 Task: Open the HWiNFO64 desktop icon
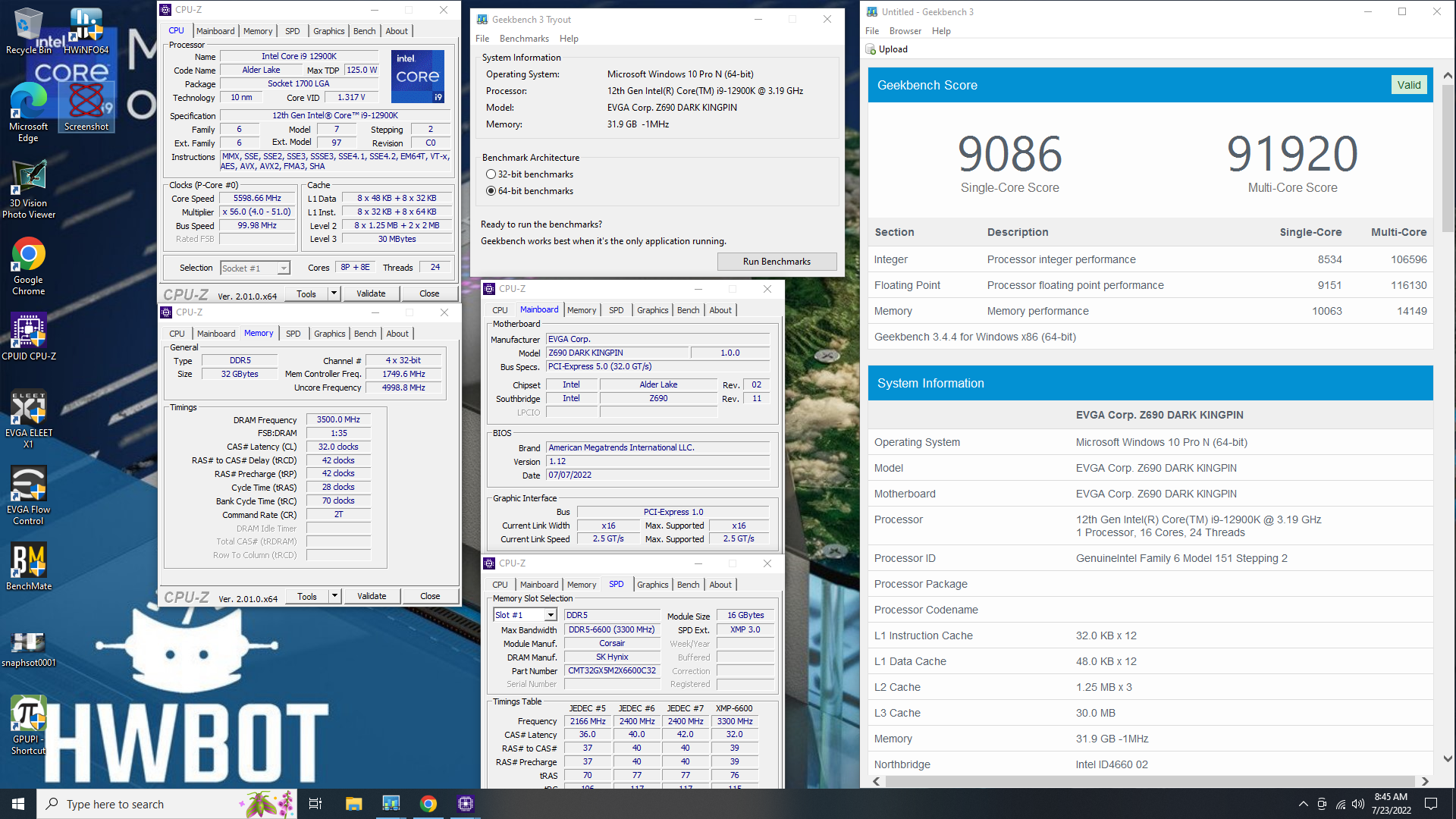(x=86, y=30)
